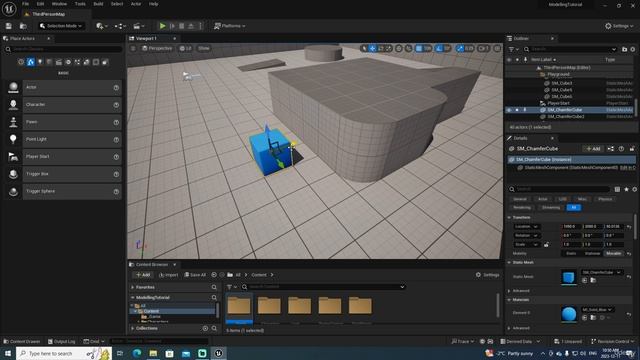The width and height of the screenshot is (640, 360).
Task: Select the Rendering filter in Details
Action: click(522, 208)
